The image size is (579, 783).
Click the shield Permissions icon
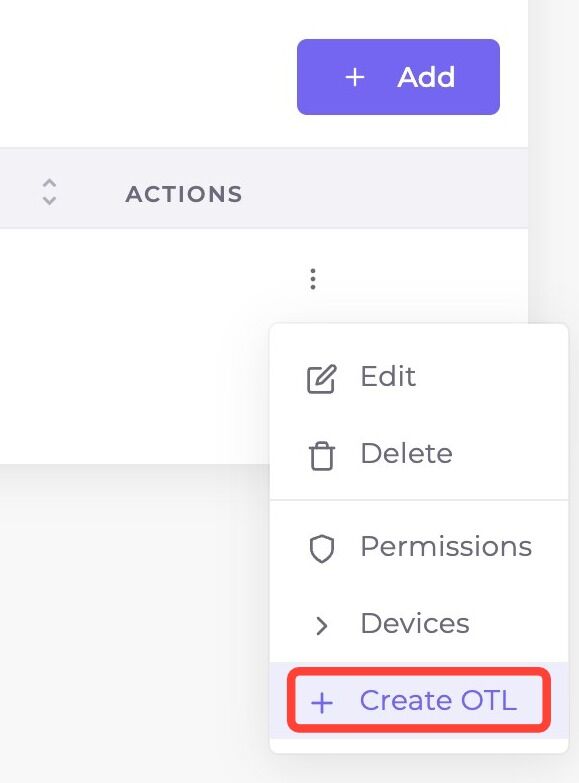[x=322, y=549]
